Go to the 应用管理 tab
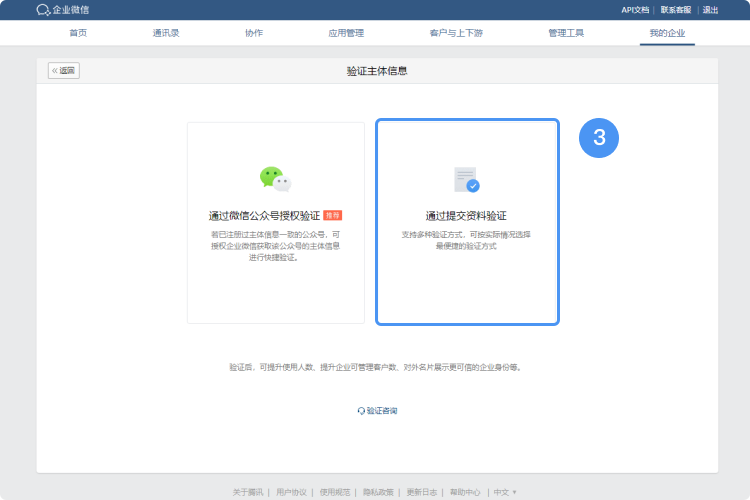Viewport: 750px width, 500px height. (346, 33)
